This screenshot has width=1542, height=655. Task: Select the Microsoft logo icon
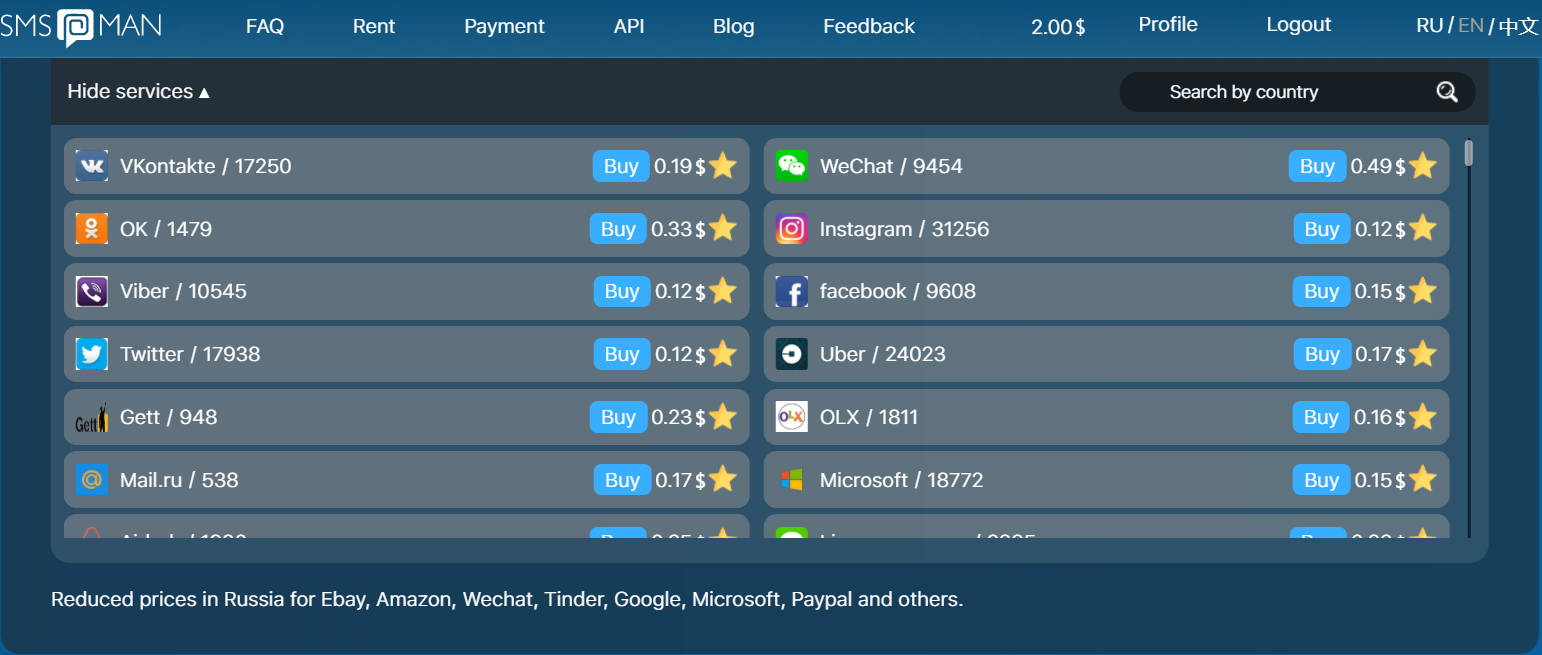pyautogui.click(x=791, y=479)
